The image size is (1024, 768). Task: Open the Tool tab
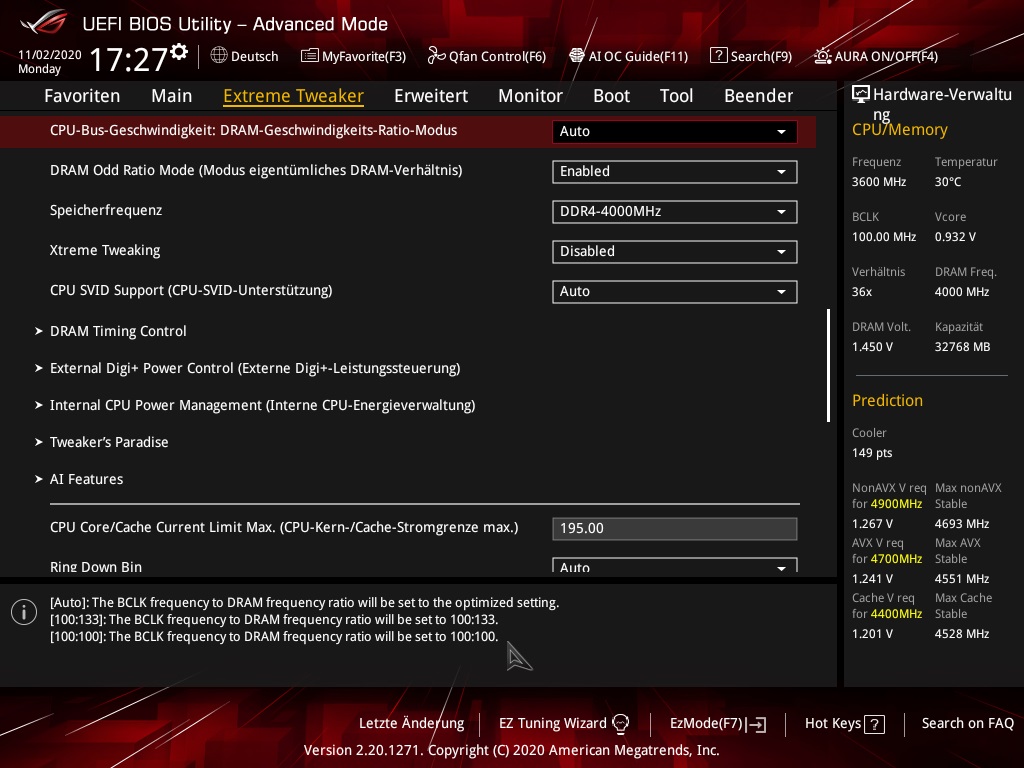676,96
